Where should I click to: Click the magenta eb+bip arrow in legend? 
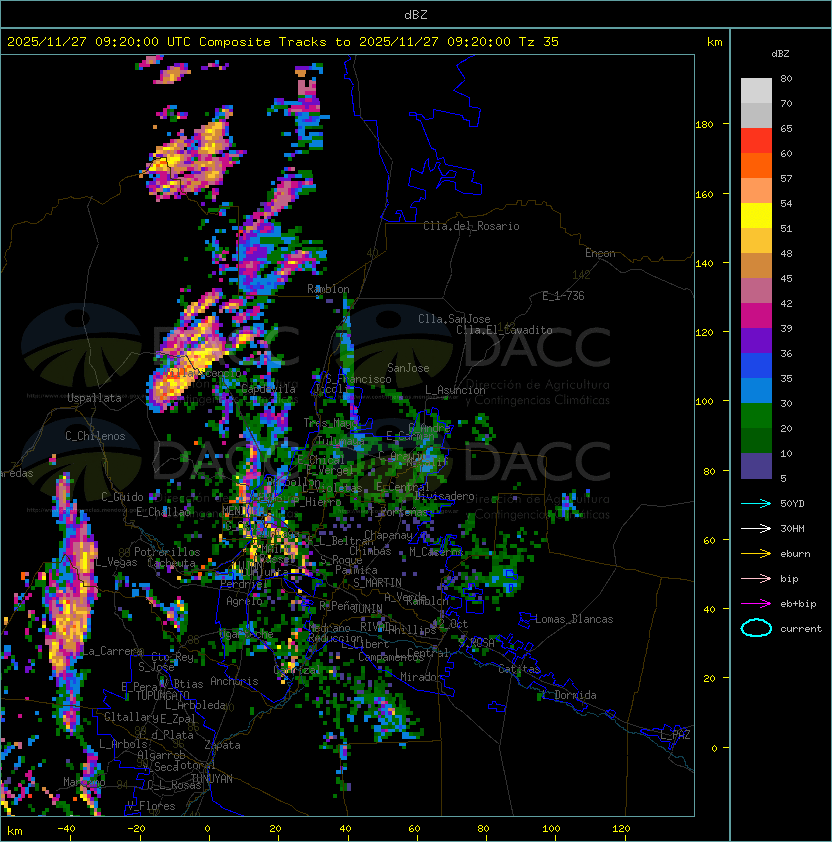(756, 604)
